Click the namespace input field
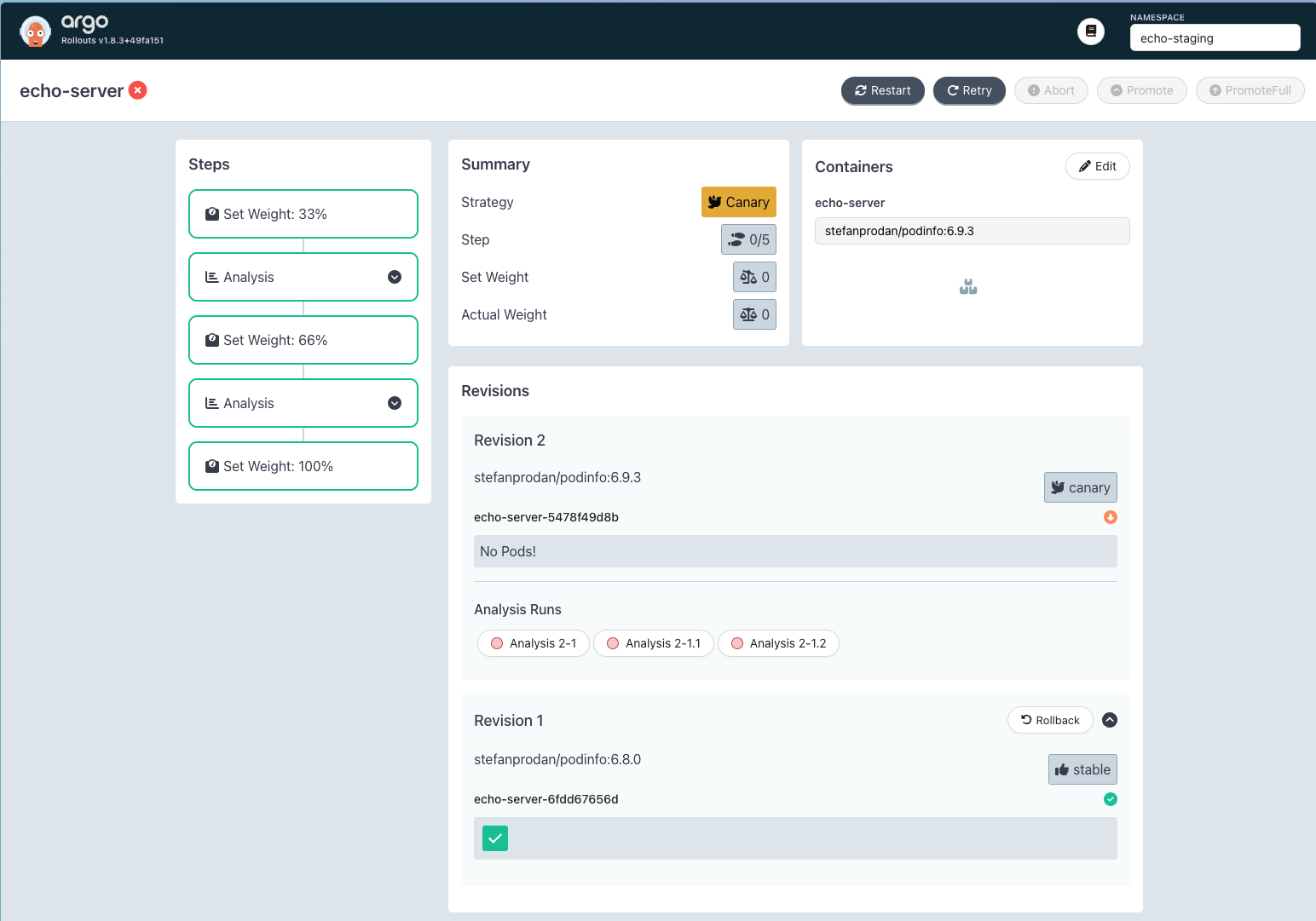Viewport: 1316px width, 921px height. tap(1214, 38)
